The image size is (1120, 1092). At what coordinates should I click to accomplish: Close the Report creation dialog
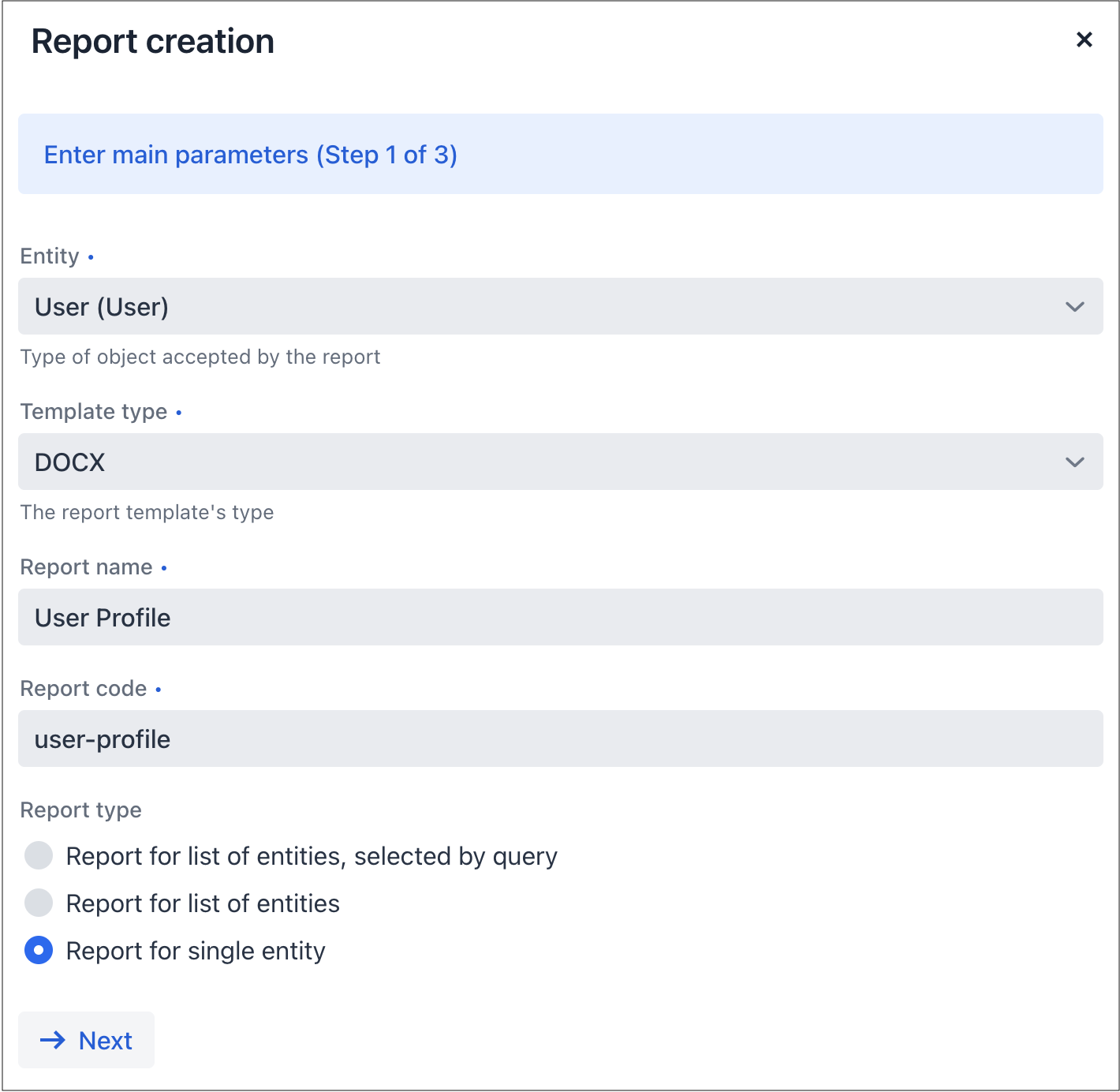[1084, 39]
